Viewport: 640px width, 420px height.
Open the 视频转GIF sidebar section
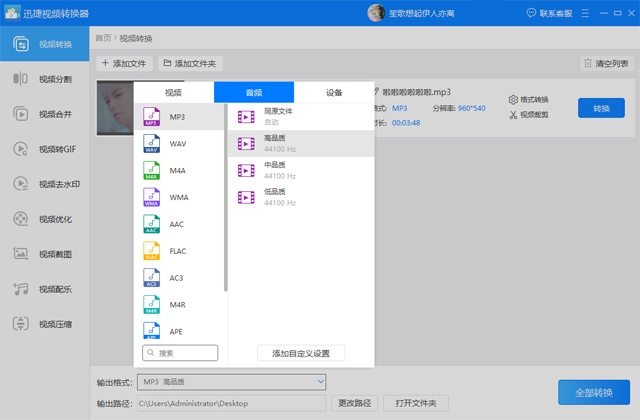click(x=44, y=149)
